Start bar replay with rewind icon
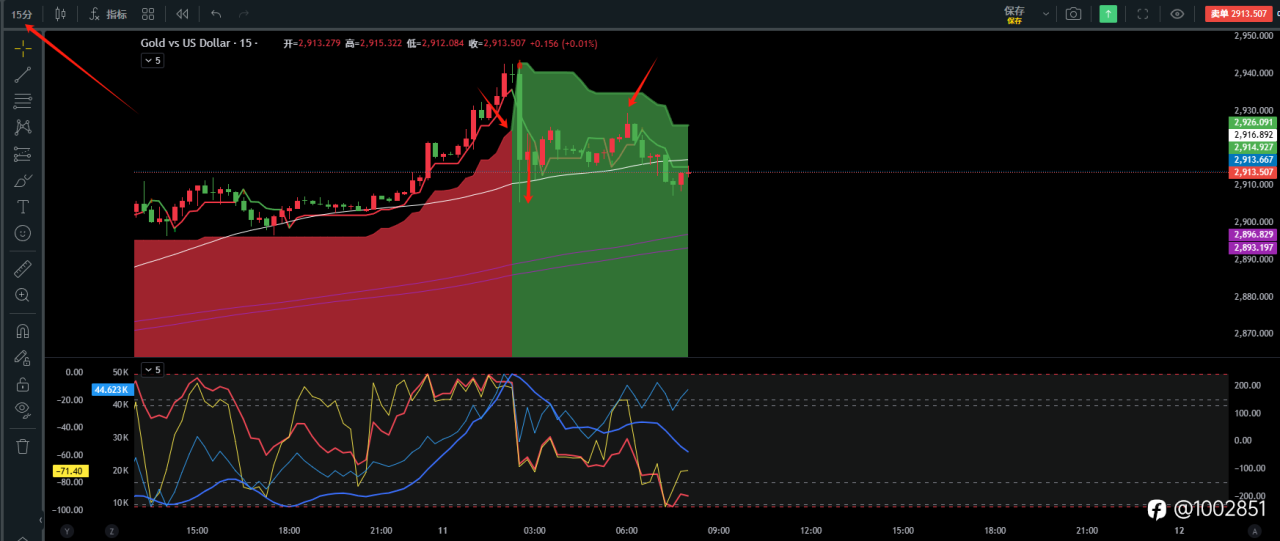Screen dimensions: 1280x541 tap(182, 14)
